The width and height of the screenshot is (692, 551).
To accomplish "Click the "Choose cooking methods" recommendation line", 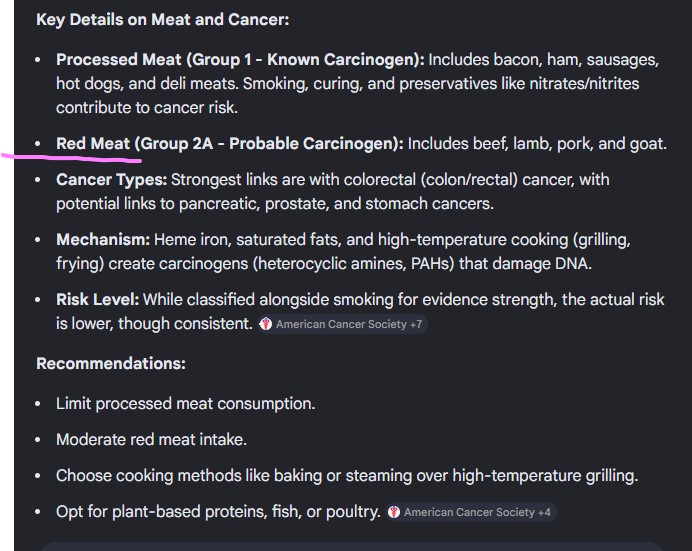I will click(x=346, y=476).
